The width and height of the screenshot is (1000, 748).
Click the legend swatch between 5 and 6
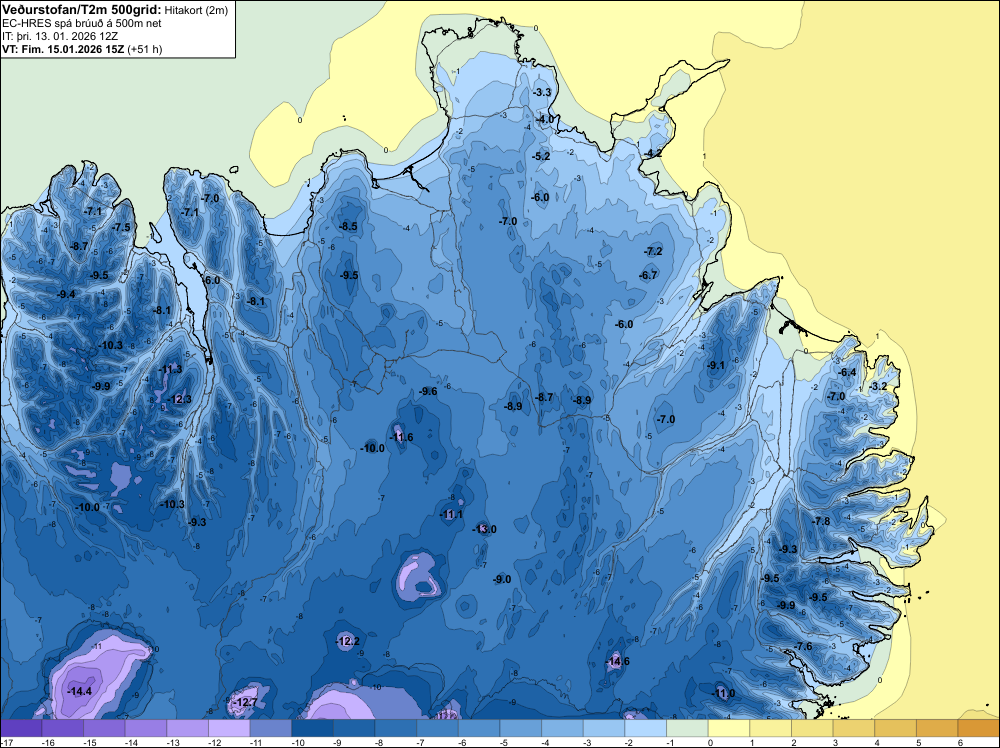pyautogui.click(x=938, y=728)
